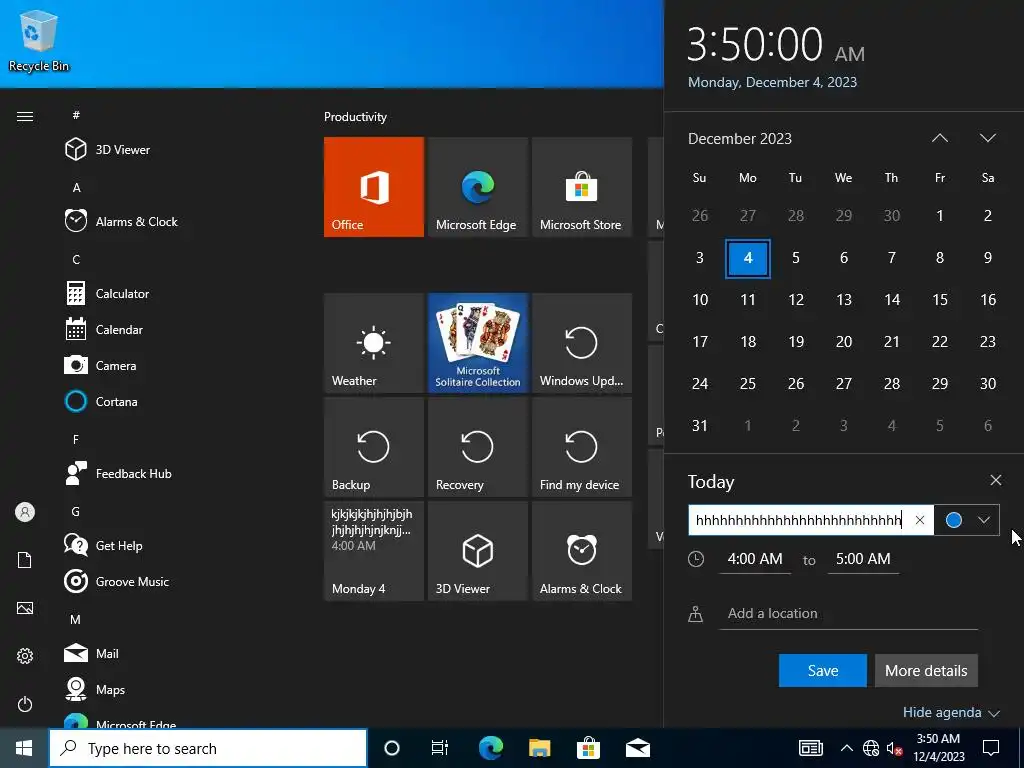Click the Power icon in Start sidebar
This screenshot has height=768, width=1024.
click(25, 704)
